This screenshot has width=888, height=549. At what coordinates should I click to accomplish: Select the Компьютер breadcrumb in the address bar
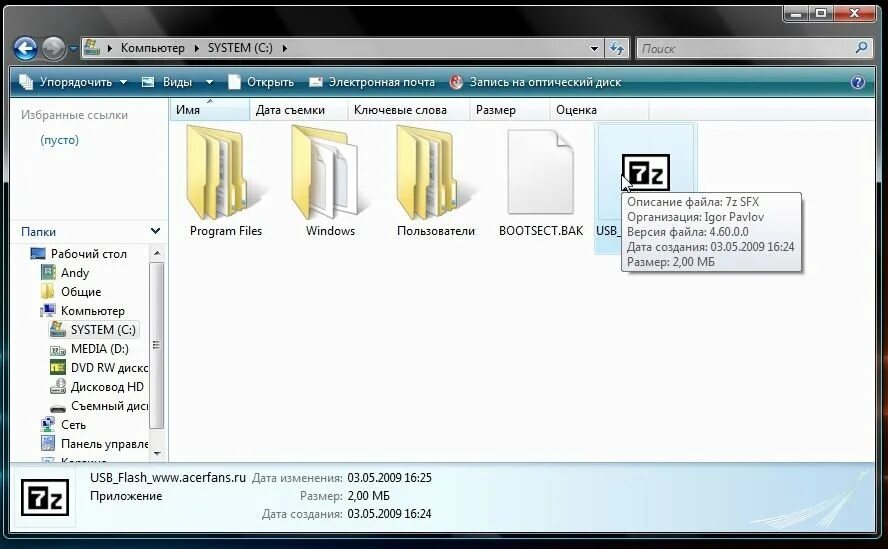pos(152,48)
